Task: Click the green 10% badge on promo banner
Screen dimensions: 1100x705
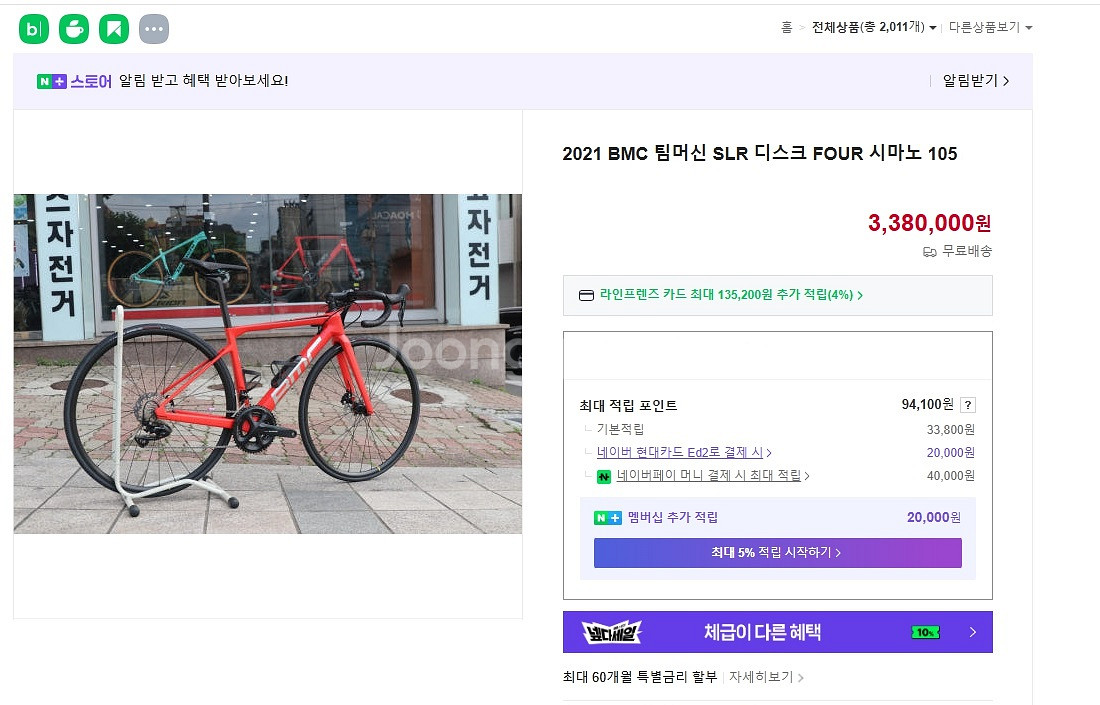Action: (924, 632)
